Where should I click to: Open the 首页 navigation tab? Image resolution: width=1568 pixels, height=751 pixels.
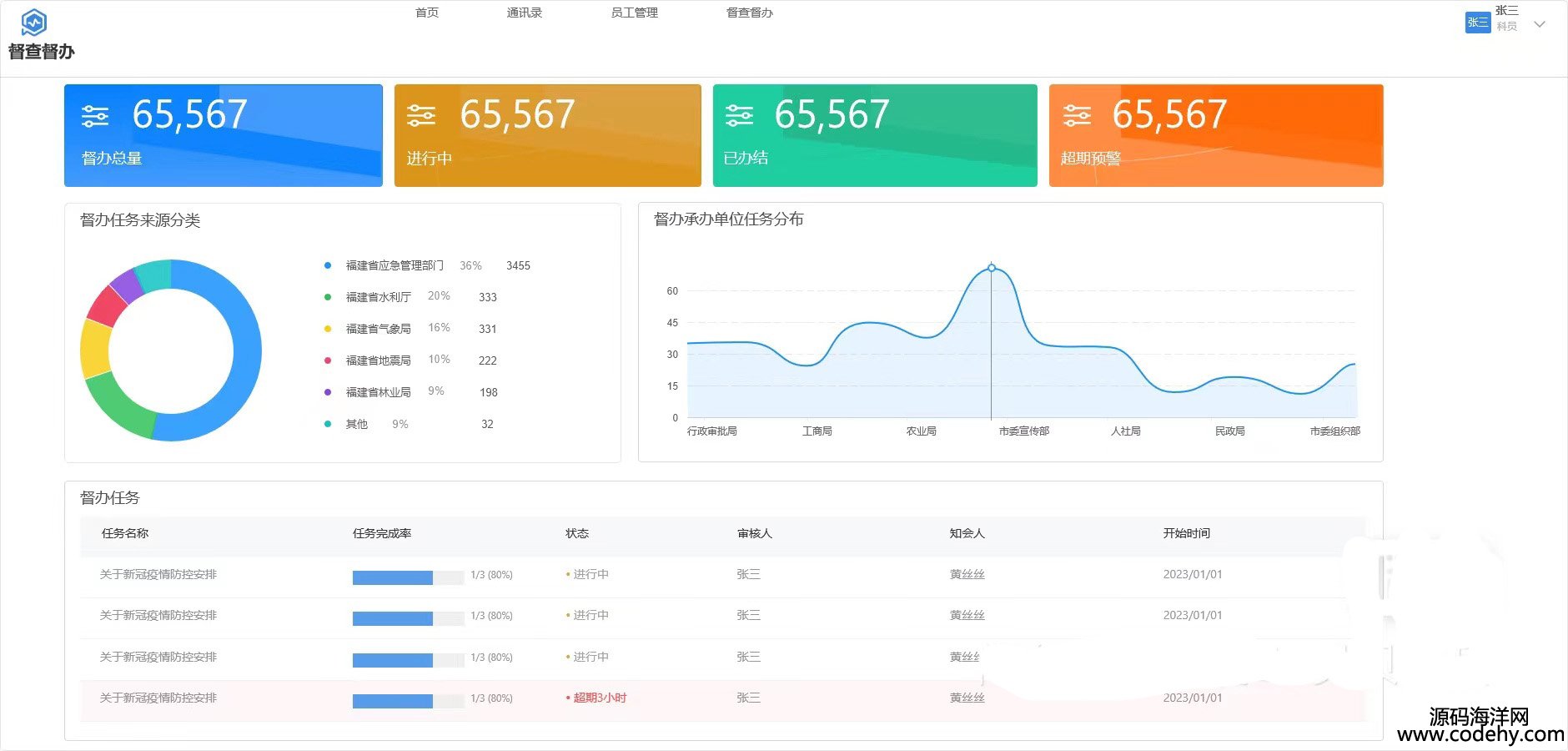click(x=427, y=13)
